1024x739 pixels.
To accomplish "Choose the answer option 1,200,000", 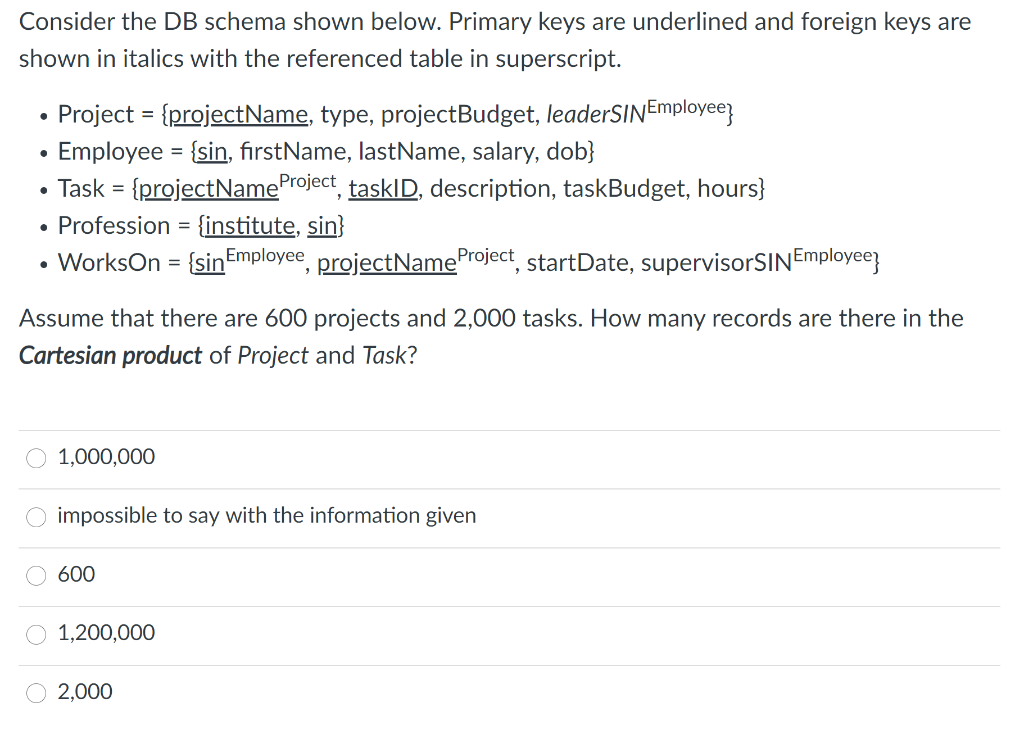I will pos(36,633).
